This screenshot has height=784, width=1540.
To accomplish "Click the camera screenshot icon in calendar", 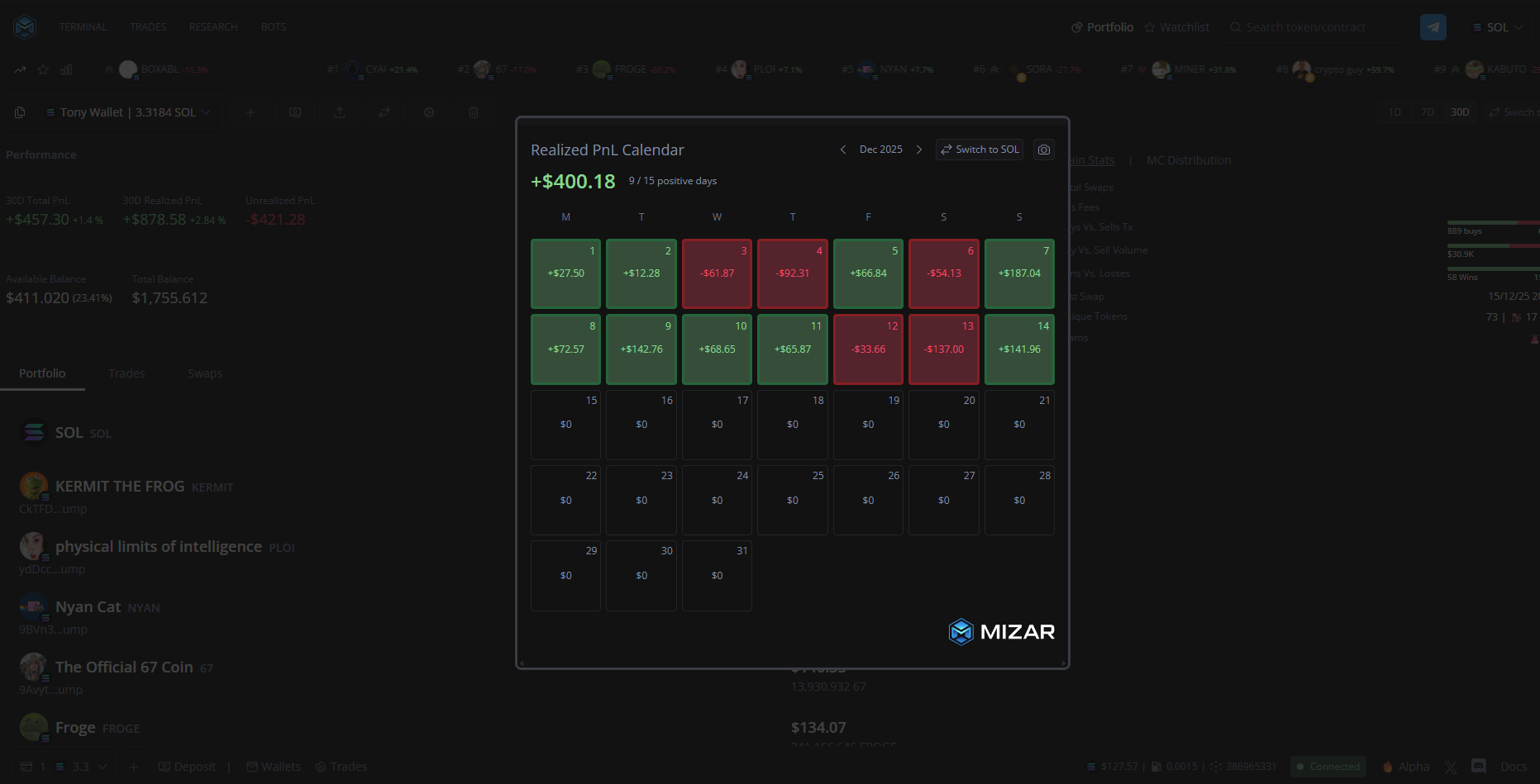I will click(1044, 150).
